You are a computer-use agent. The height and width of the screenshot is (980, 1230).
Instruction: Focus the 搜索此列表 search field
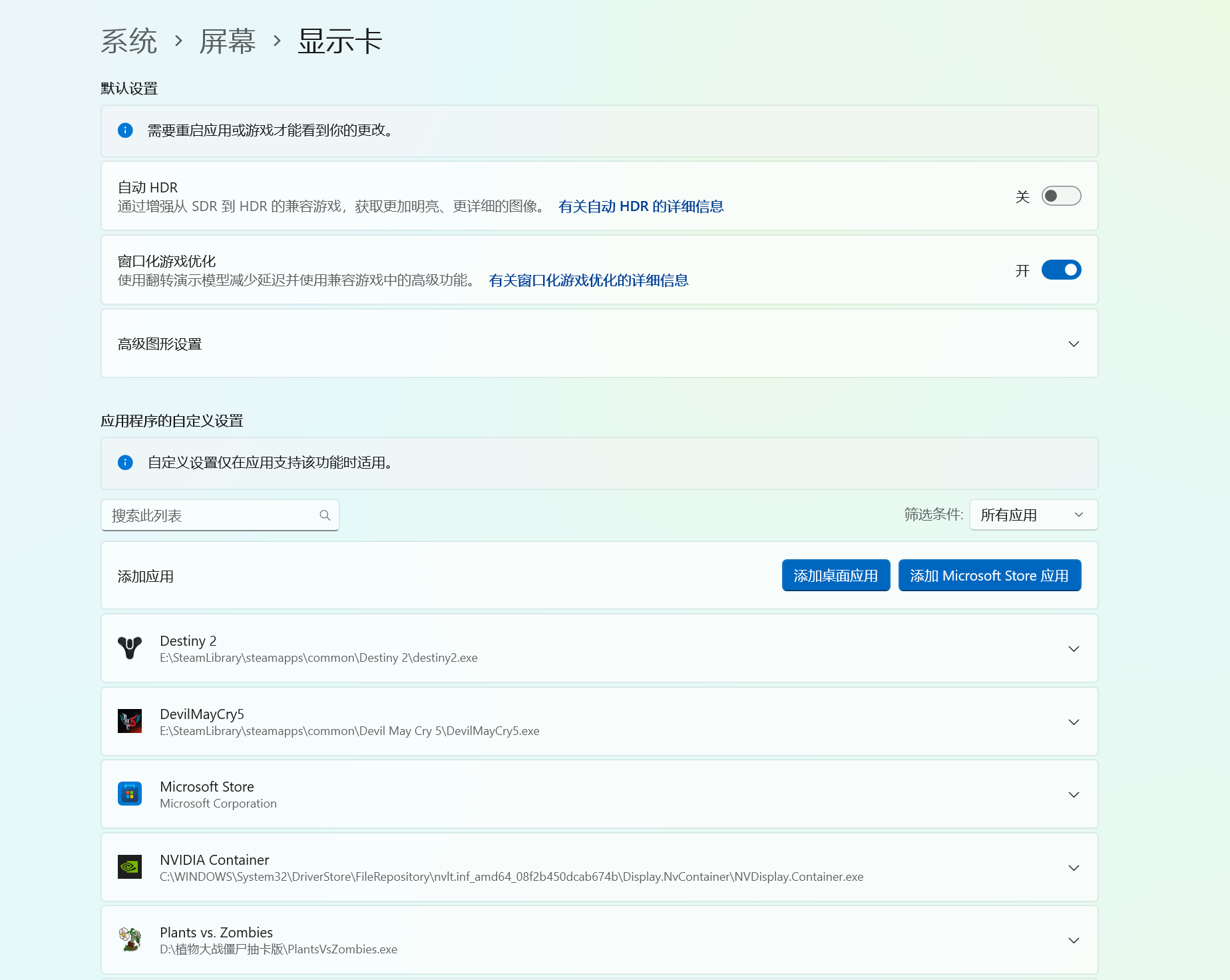pos(213,515)
